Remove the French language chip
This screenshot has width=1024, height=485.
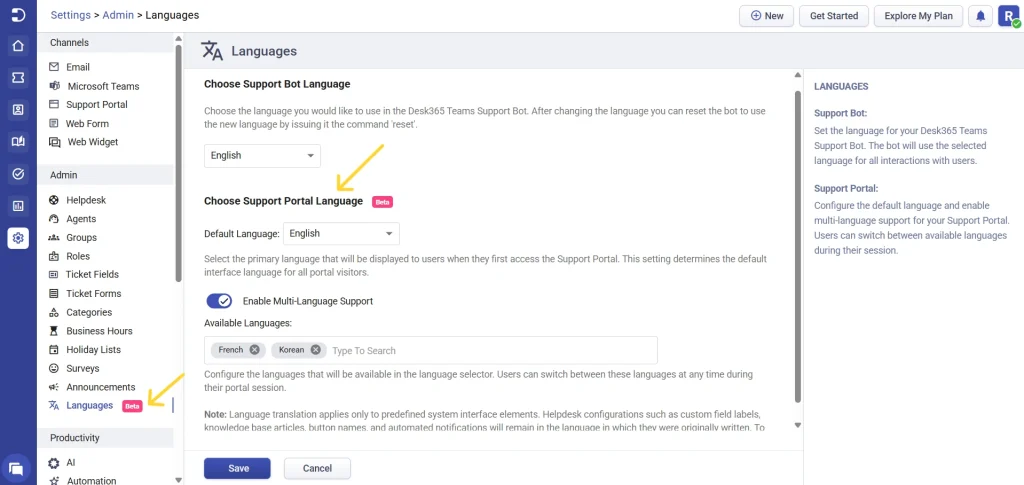coord(255,350)
